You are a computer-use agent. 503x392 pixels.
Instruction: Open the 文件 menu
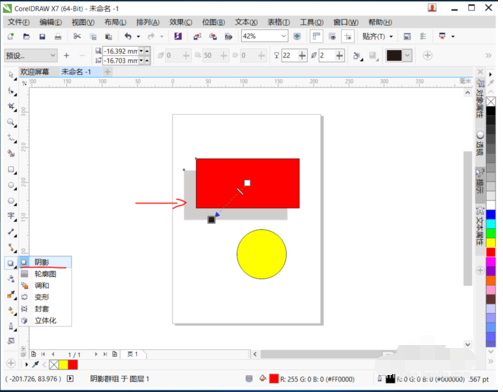point(19,22)
